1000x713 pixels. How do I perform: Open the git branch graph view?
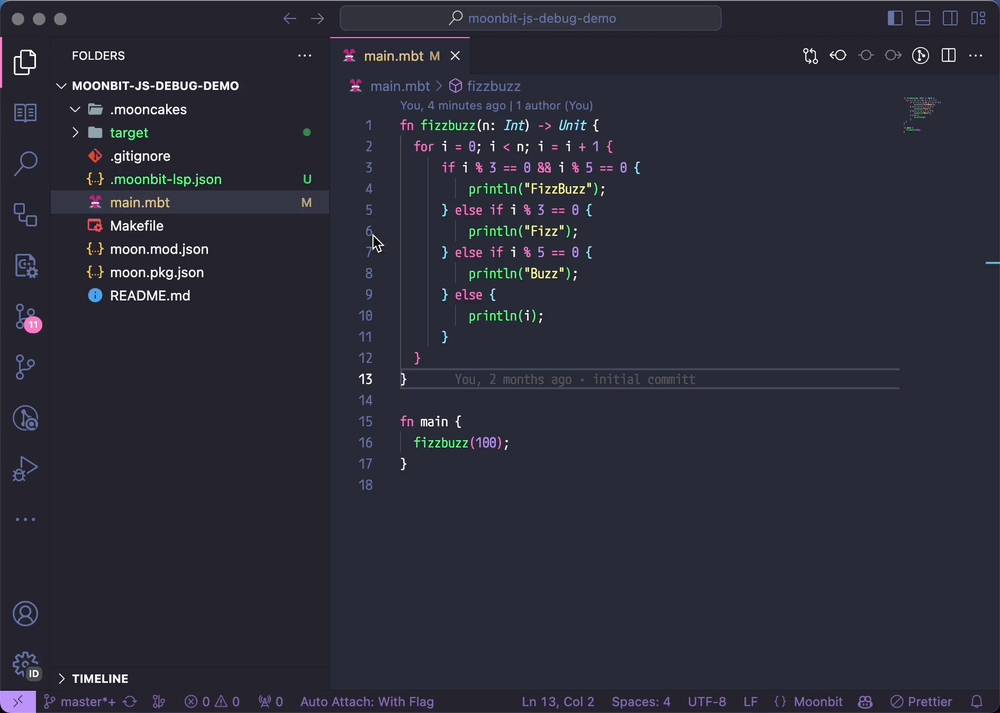pos(25,367)
